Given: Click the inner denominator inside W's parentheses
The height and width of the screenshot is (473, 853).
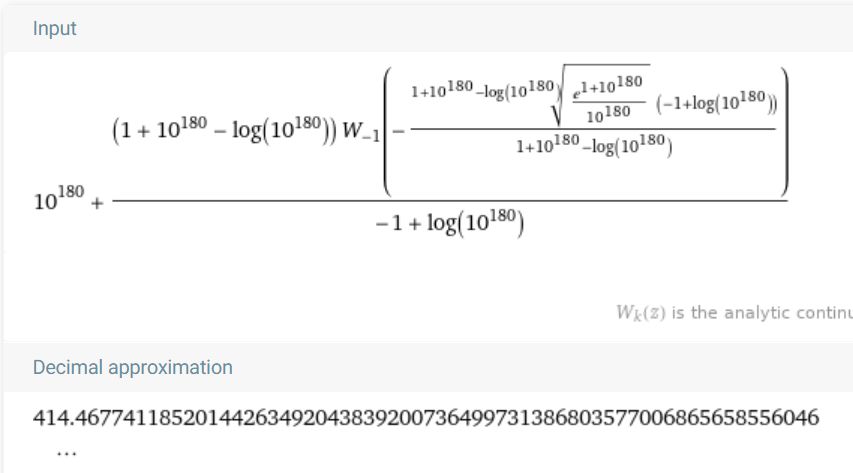Looking at the screenshot, I should click(592, 148).
